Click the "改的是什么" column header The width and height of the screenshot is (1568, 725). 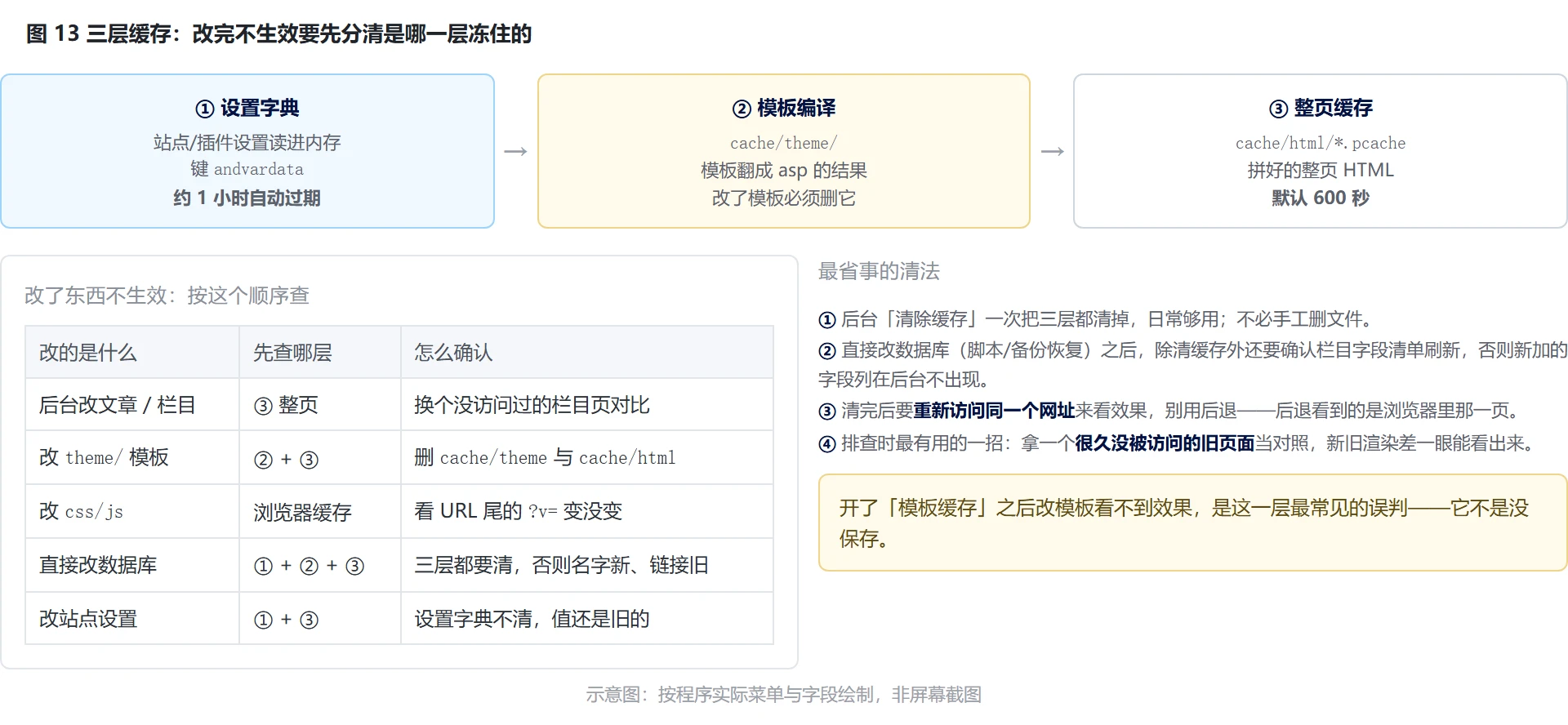132,352
